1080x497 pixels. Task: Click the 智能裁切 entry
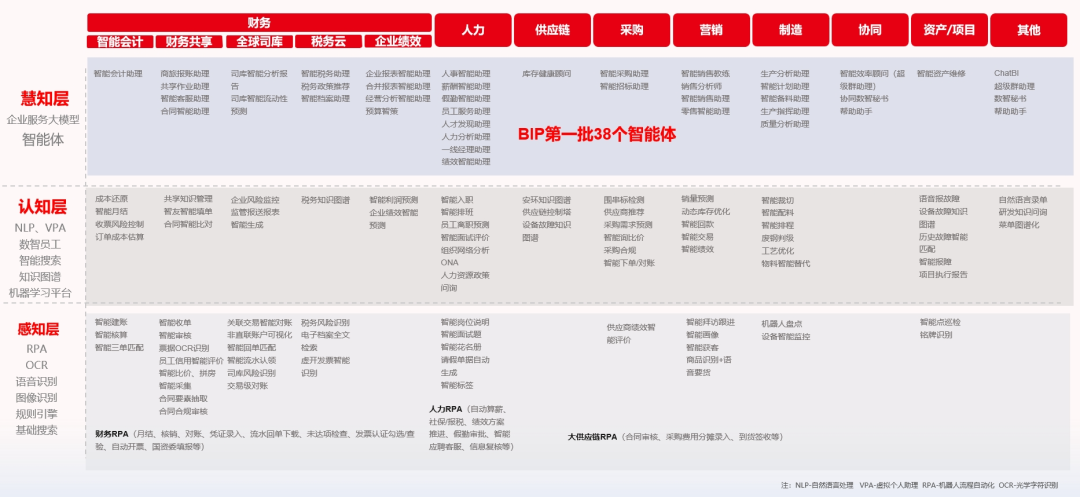(778, 200)
